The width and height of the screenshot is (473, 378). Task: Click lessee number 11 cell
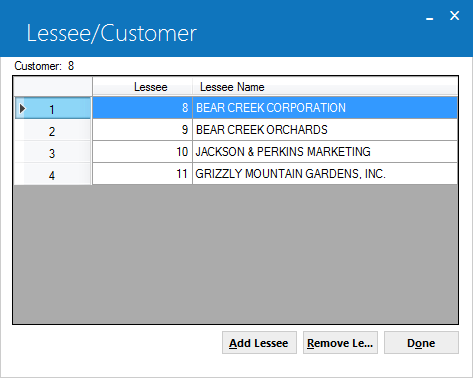[x=142, y=174]
